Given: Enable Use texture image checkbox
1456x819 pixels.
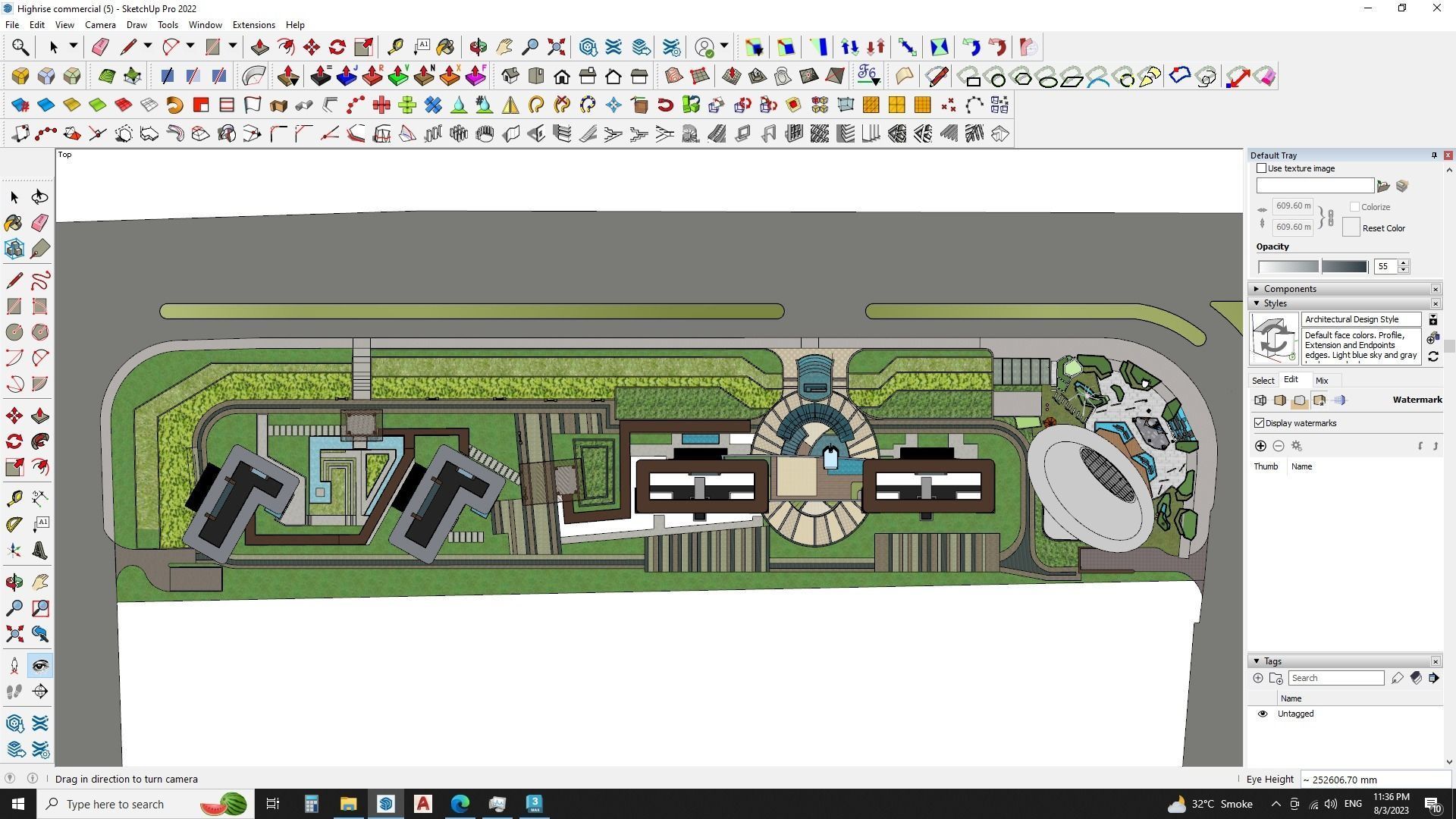Looking at the screenshot, I should point(1262,168).
